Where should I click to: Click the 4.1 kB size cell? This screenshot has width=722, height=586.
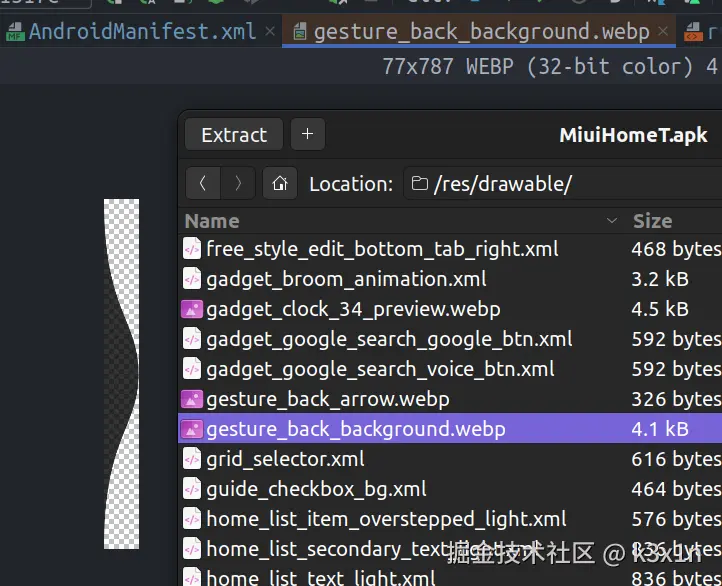660,429
